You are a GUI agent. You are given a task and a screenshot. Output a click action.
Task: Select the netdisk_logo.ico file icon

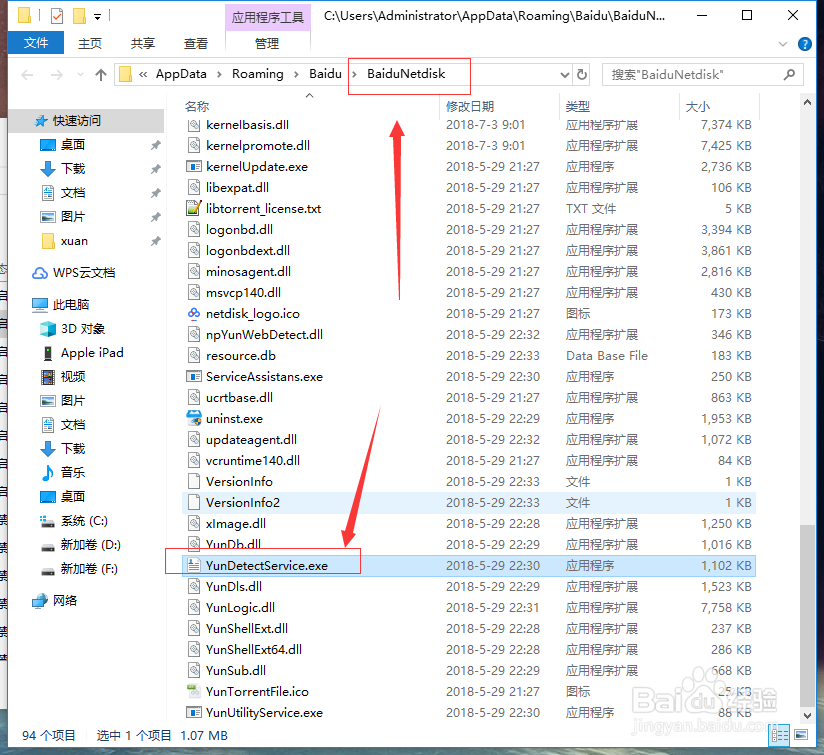tap(194, 314)
